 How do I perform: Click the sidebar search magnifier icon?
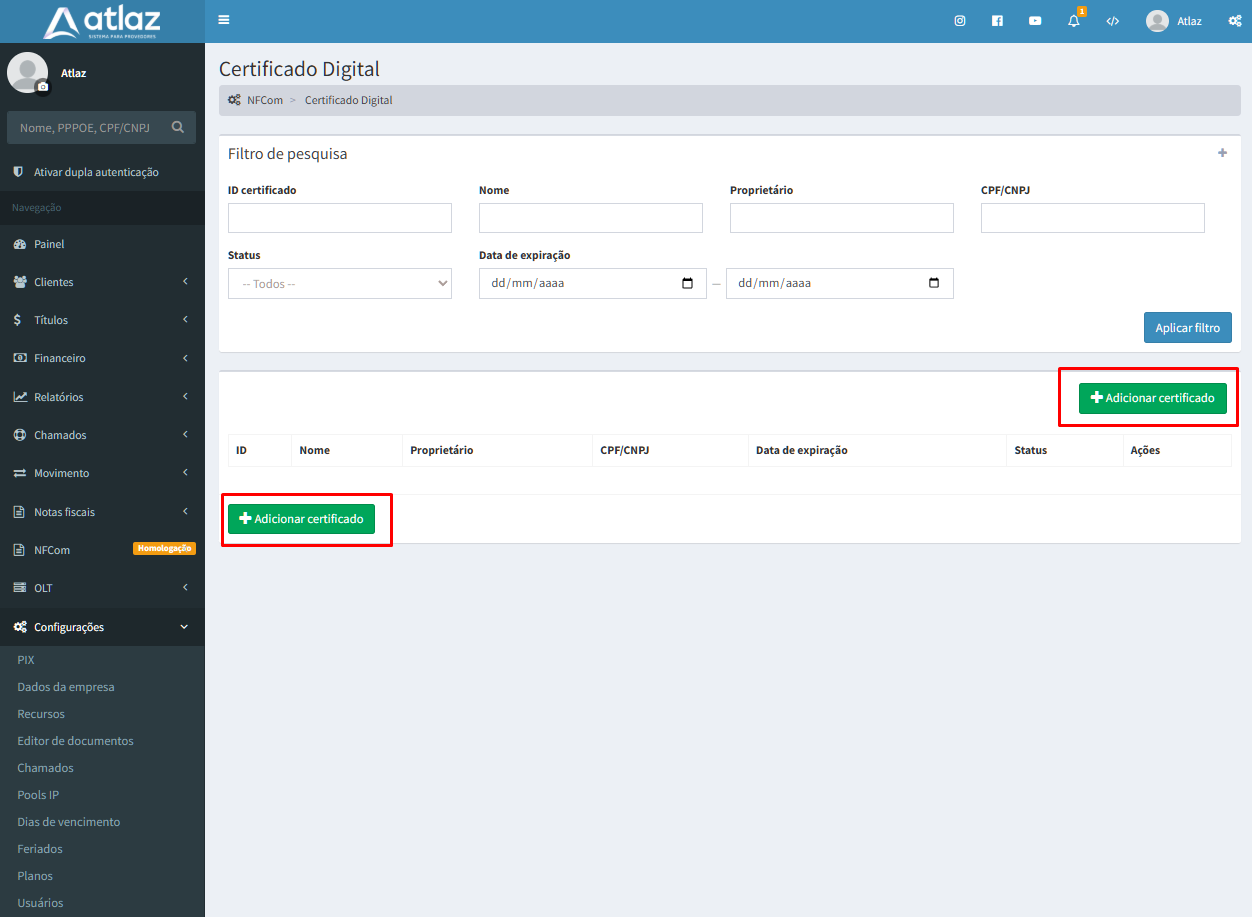(x=178, y=127)
